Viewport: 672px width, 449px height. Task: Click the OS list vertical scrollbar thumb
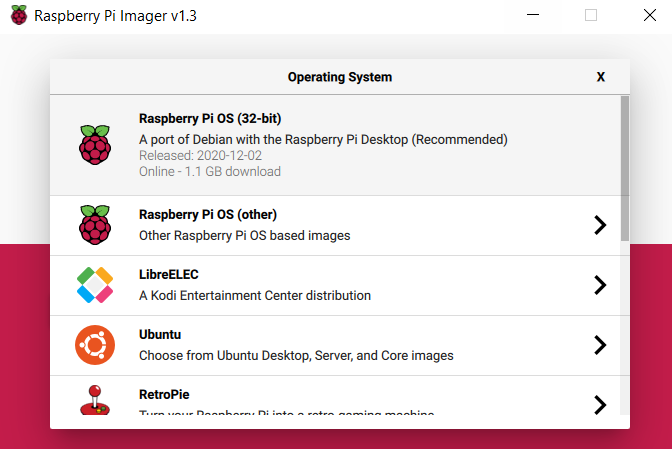tap(625, 168)
